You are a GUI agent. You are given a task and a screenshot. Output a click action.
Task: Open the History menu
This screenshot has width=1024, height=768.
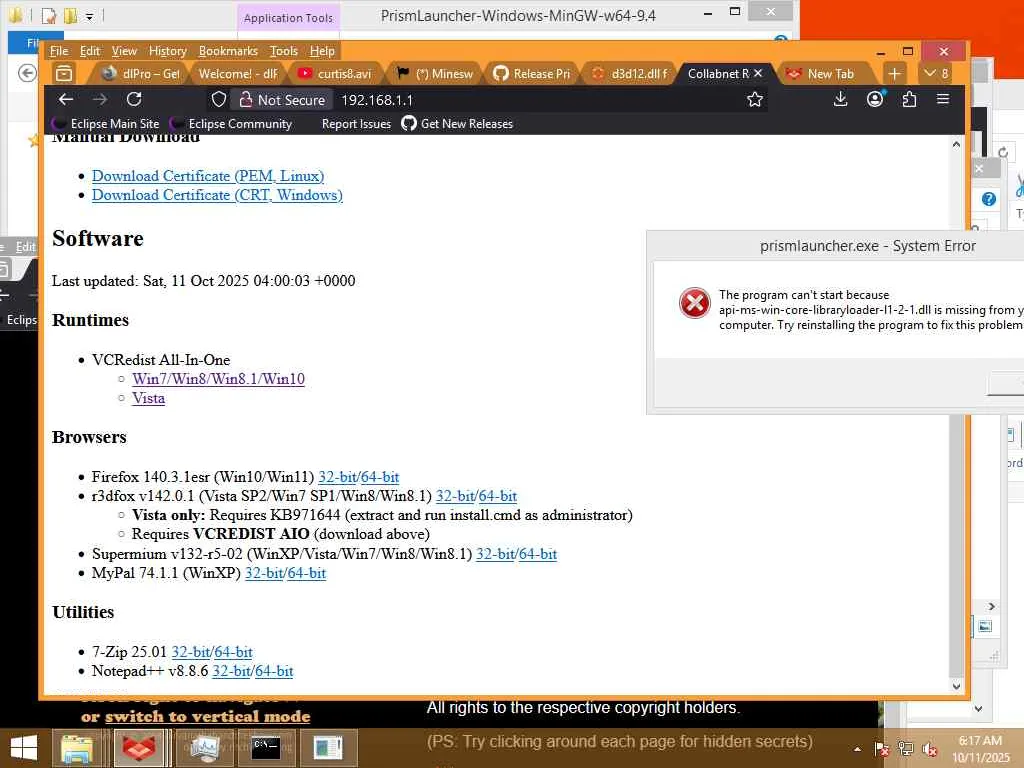tap(168, 51)
